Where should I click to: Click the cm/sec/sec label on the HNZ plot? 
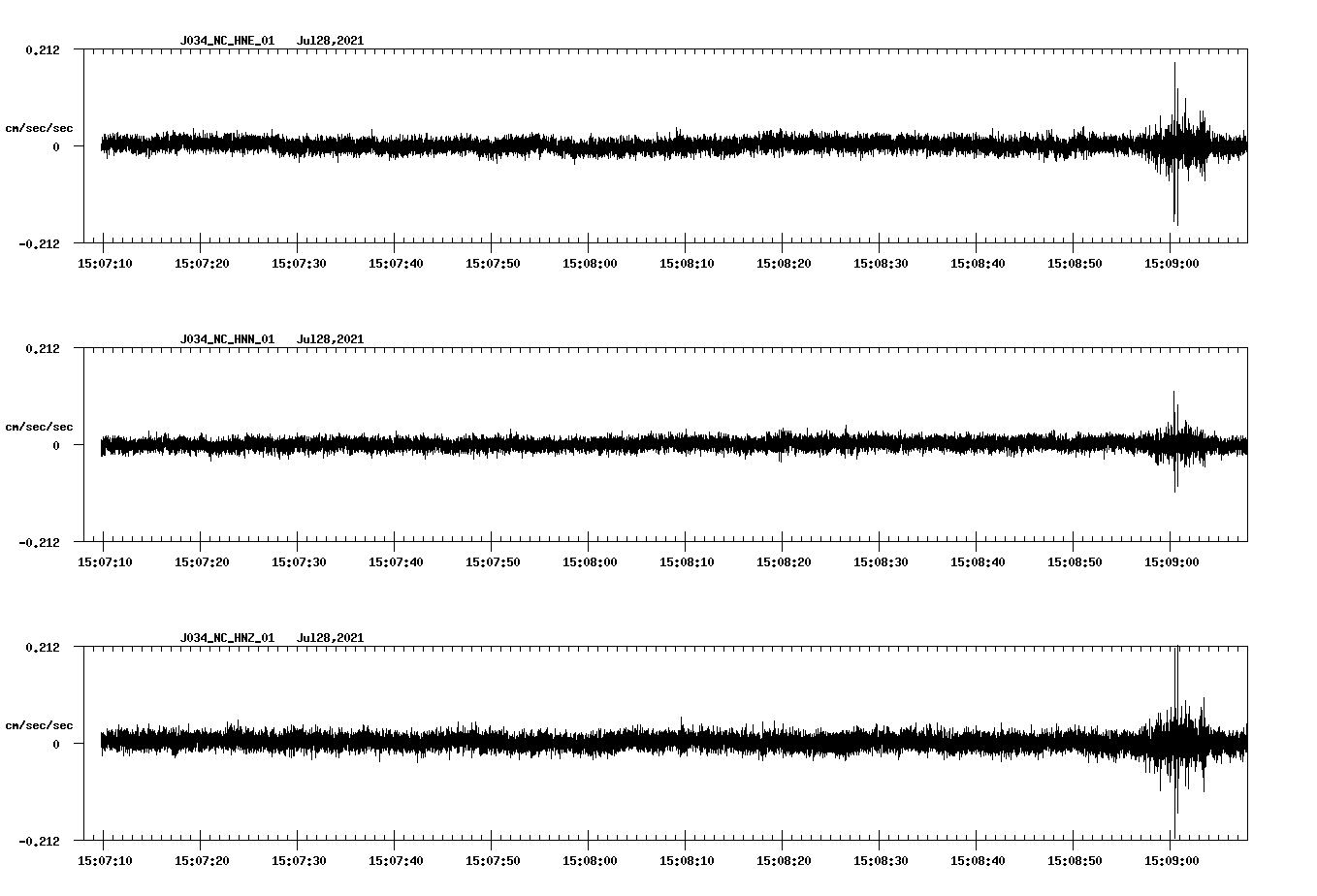[x=40, y=723]
